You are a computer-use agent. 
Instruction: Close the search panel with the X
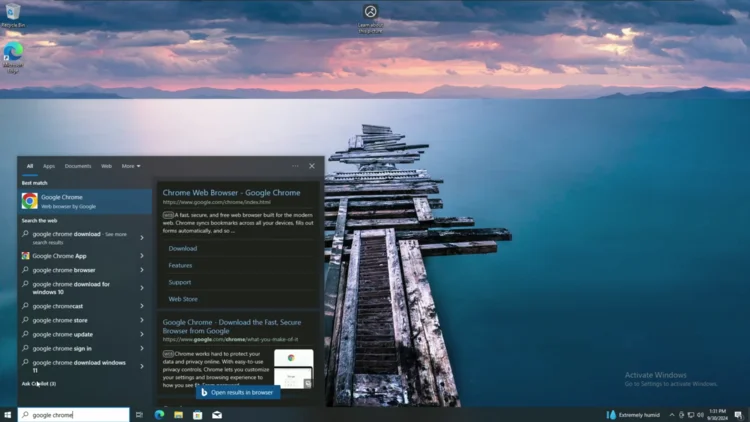coord(312,166)
